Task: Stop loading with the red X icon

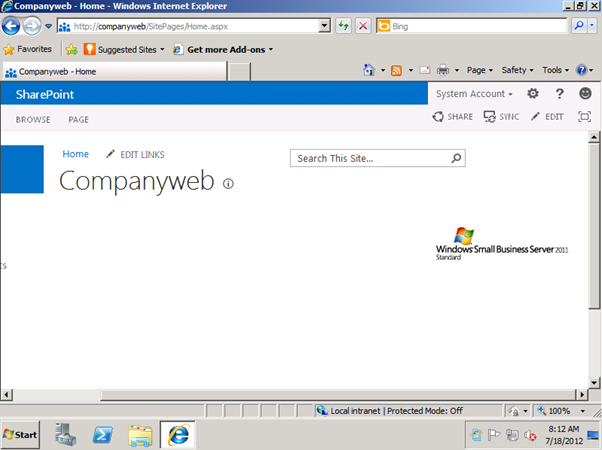Action: pyautogui.click(x=363, y=26)
